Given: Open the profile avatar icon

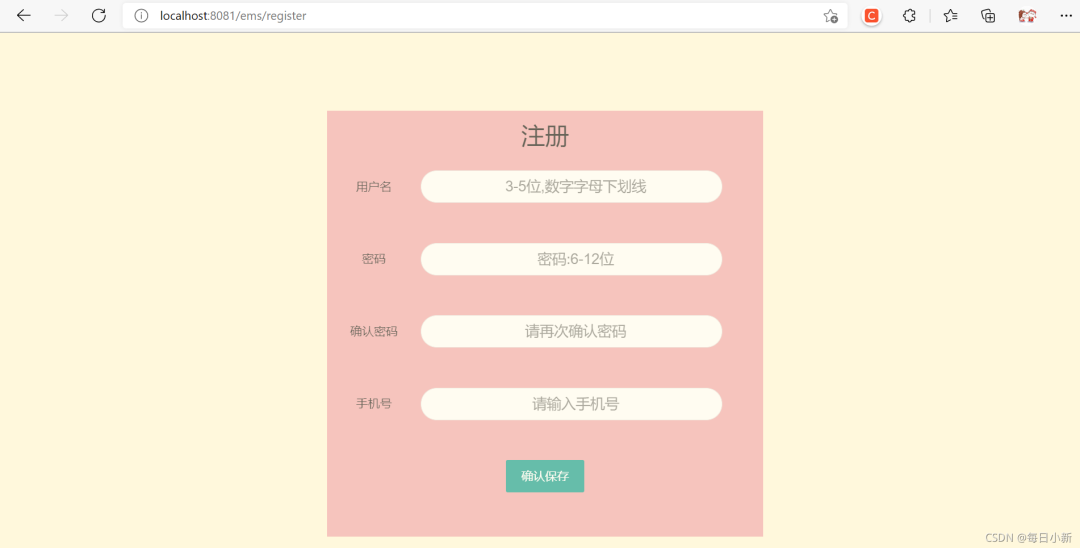Looking at the screenshot, I should [1027, 16].
